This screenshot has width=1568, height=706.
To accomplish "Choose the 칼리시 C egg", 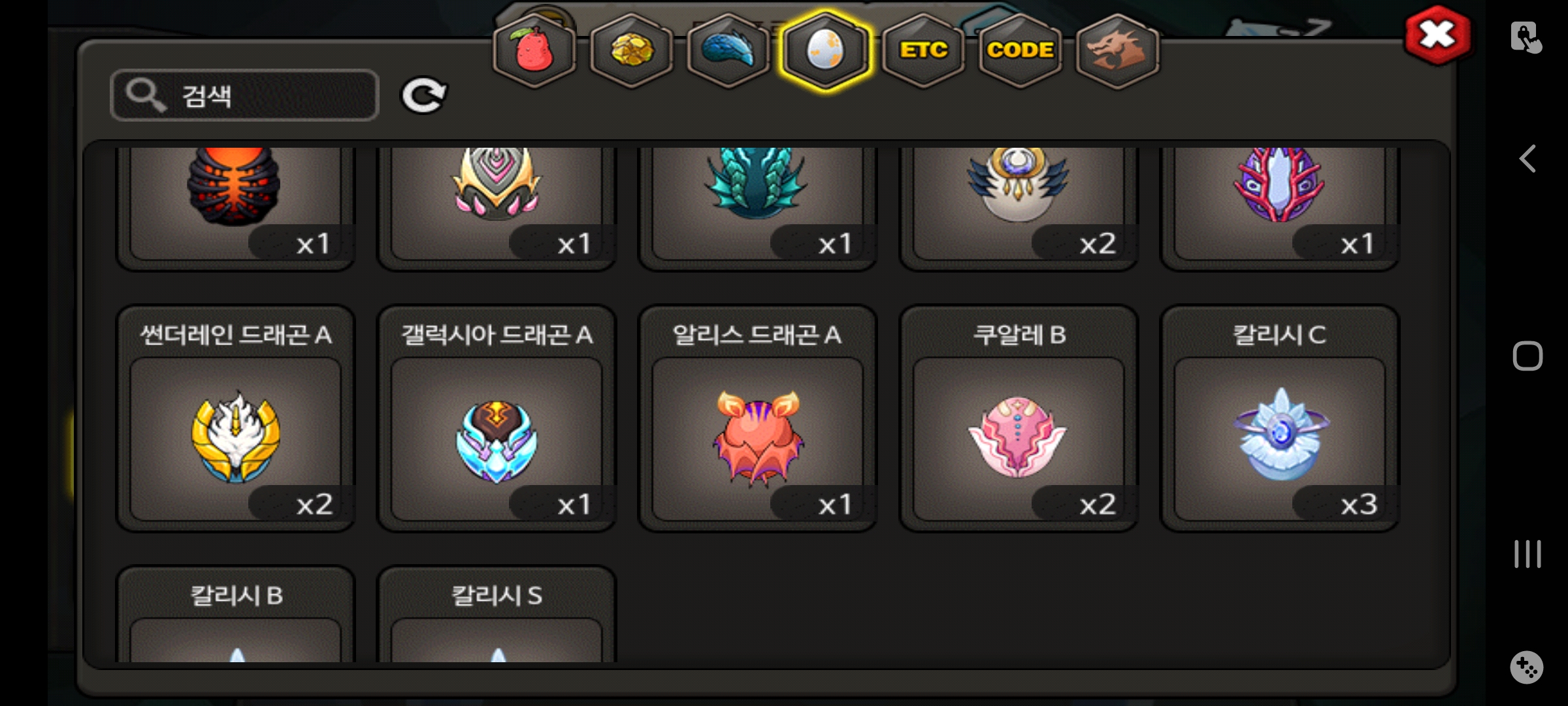I will tap(1279, 418).
